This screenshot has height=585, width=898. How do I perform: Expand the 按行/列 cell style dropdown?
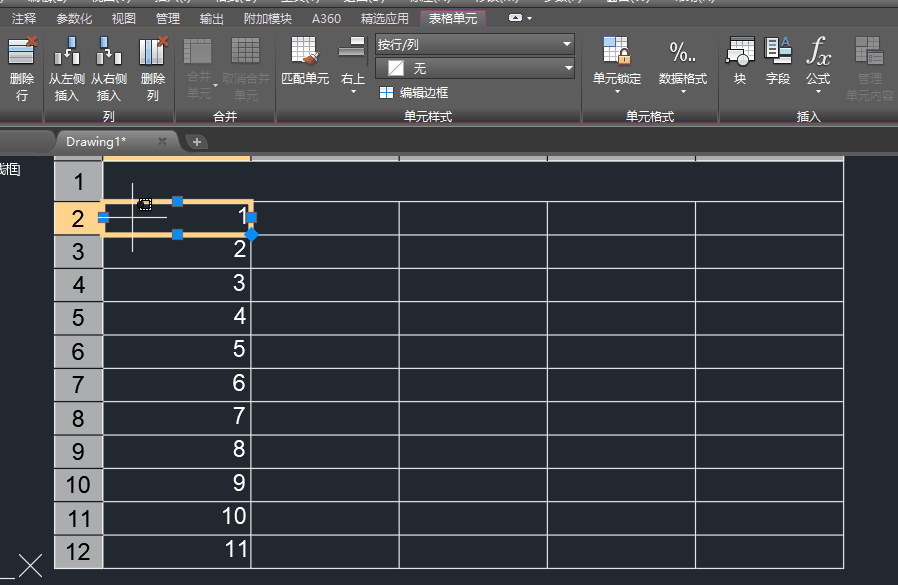pyautogui.click(x=567, y=44)
